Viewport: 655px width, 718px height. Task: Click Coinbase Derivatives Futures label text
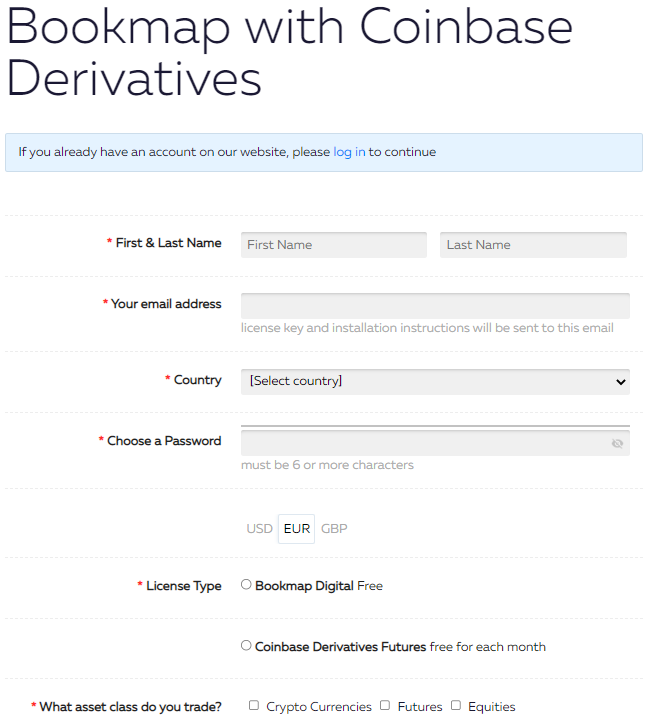341,647
